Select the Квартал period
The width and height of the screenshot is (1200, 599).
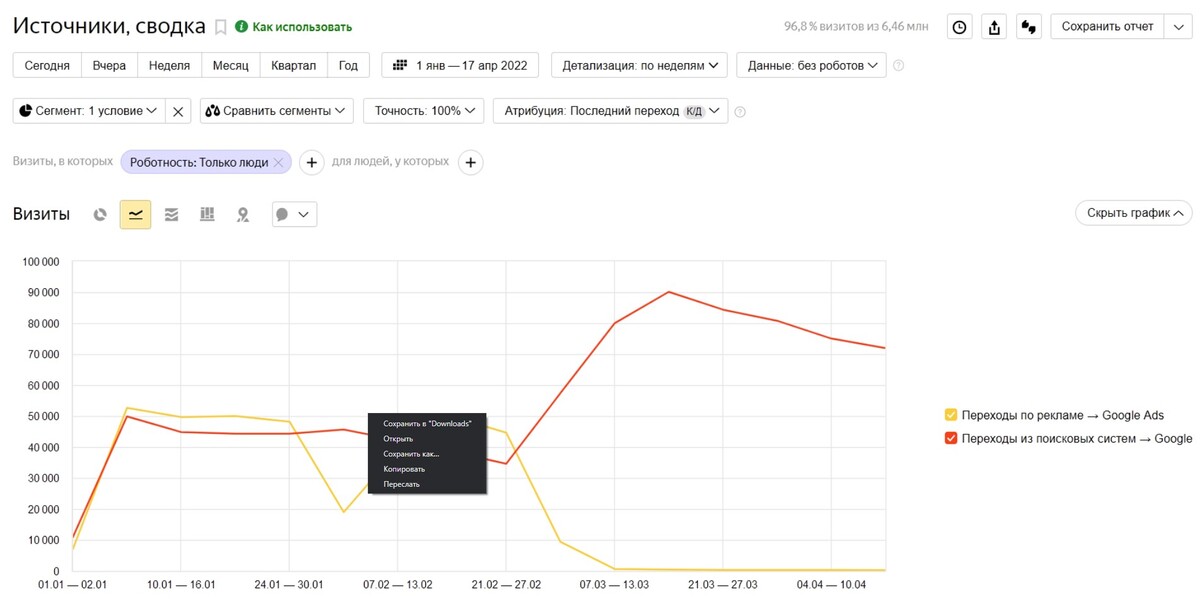(294, 65)
